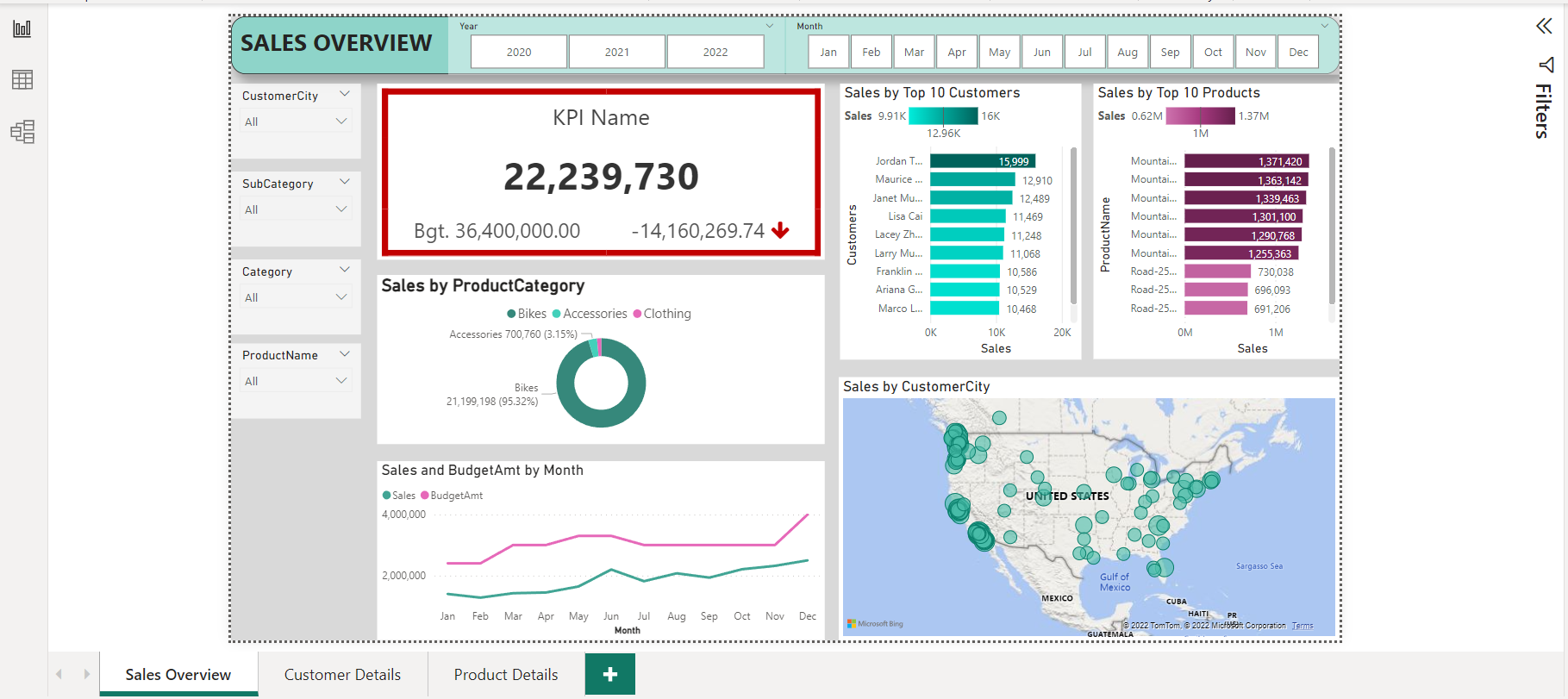Open the ProductName All dropdown
The image size is (1568, 699).
(296, 381)
